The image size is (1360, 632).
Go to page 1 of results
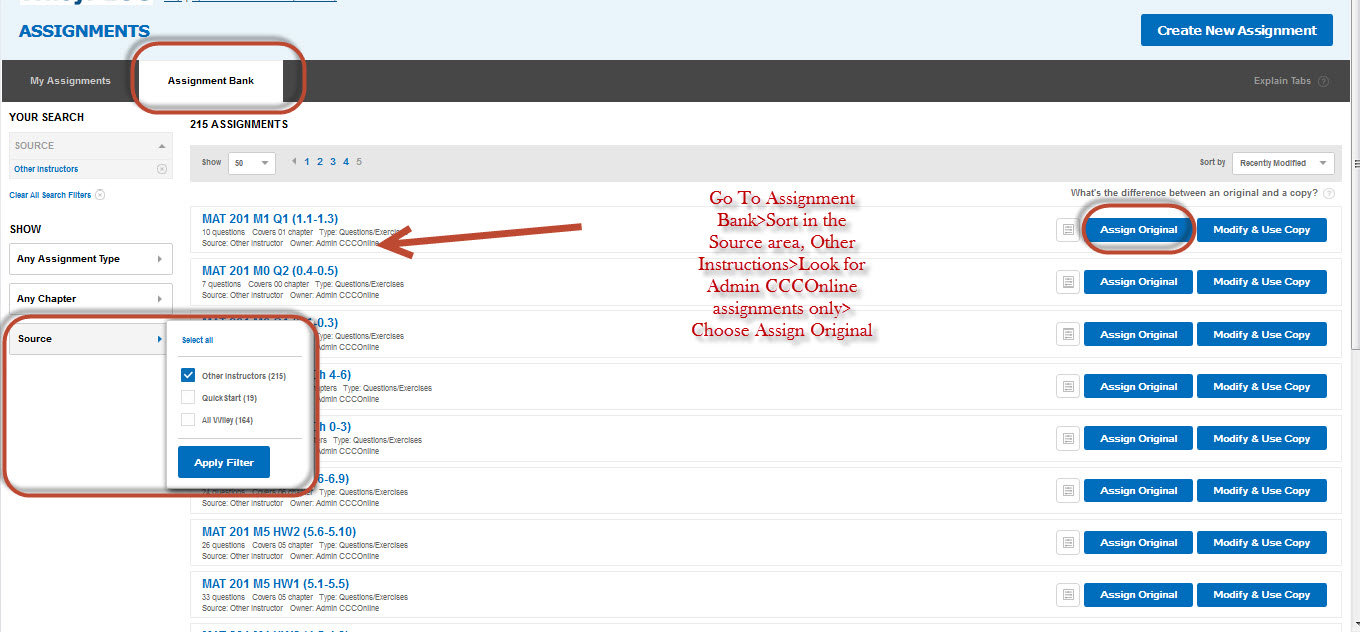coord(308,161)
